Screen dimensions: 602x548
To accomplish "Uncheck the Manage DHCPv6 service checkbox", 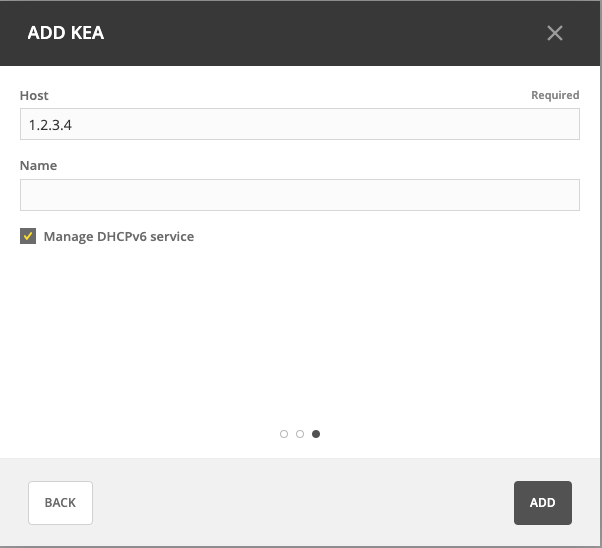I will [28, 236].
